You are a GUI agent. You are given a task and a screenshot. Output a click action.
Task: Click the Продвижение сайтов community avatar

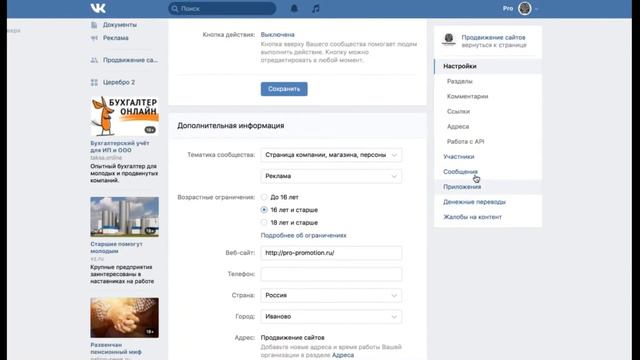click(449, 40)
